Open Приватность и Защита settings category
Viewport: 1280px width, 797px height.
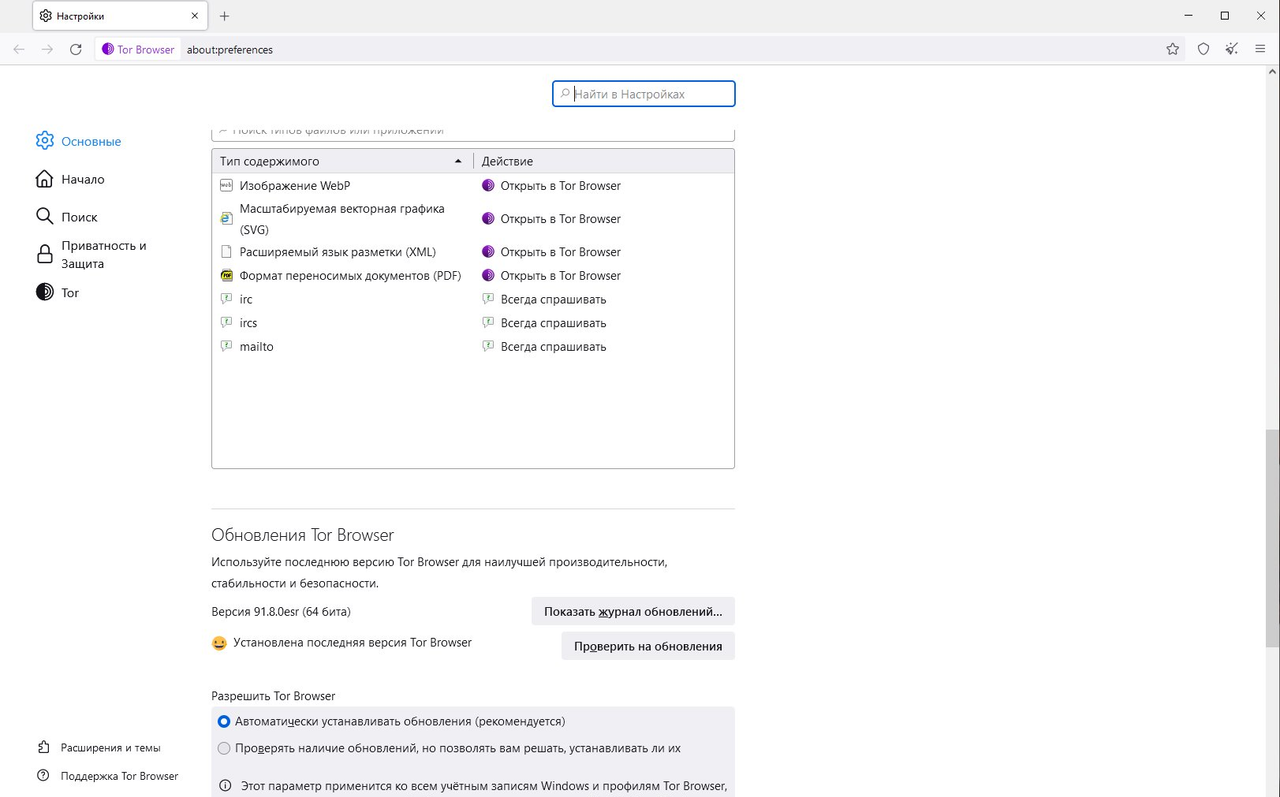point(104,254)
